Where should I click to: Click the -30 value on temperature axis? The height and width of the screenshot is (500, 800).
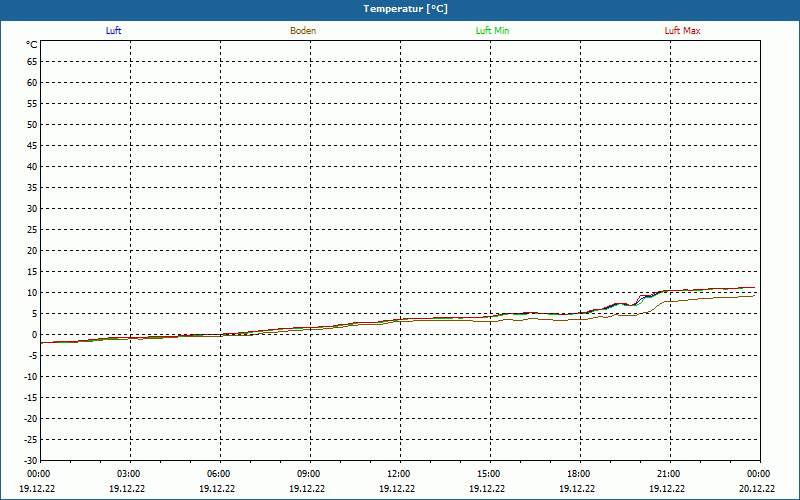[x=31, y=460]
